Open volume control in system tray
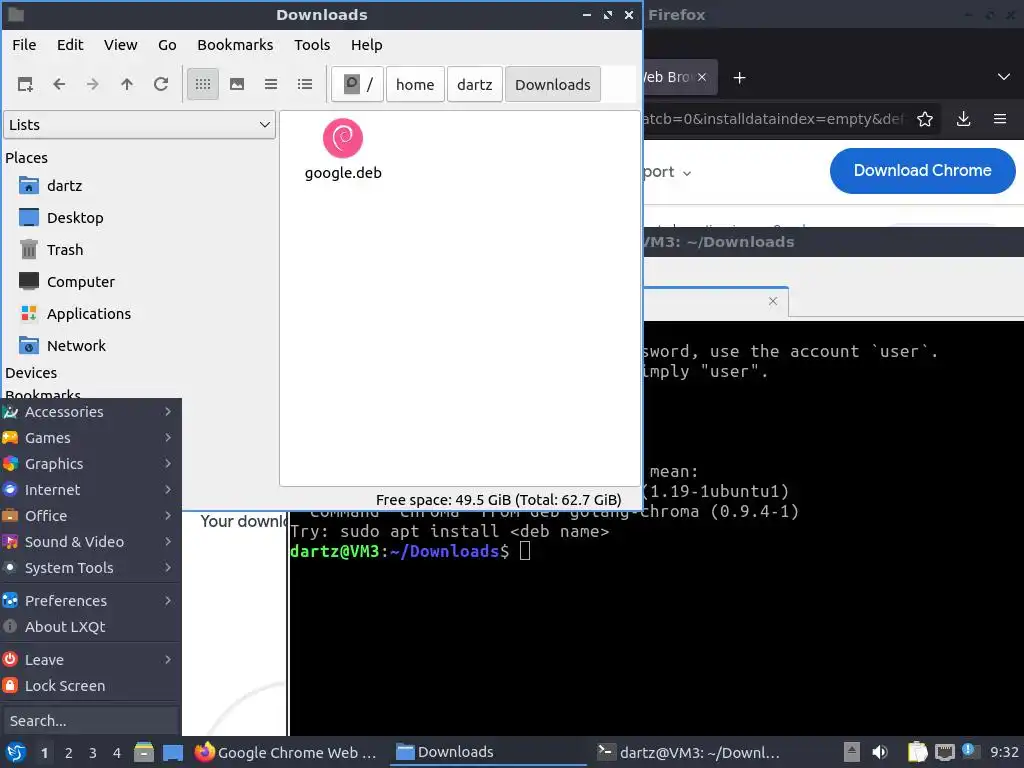This screenshot has height=768, width=1024. tap(880, 752)
